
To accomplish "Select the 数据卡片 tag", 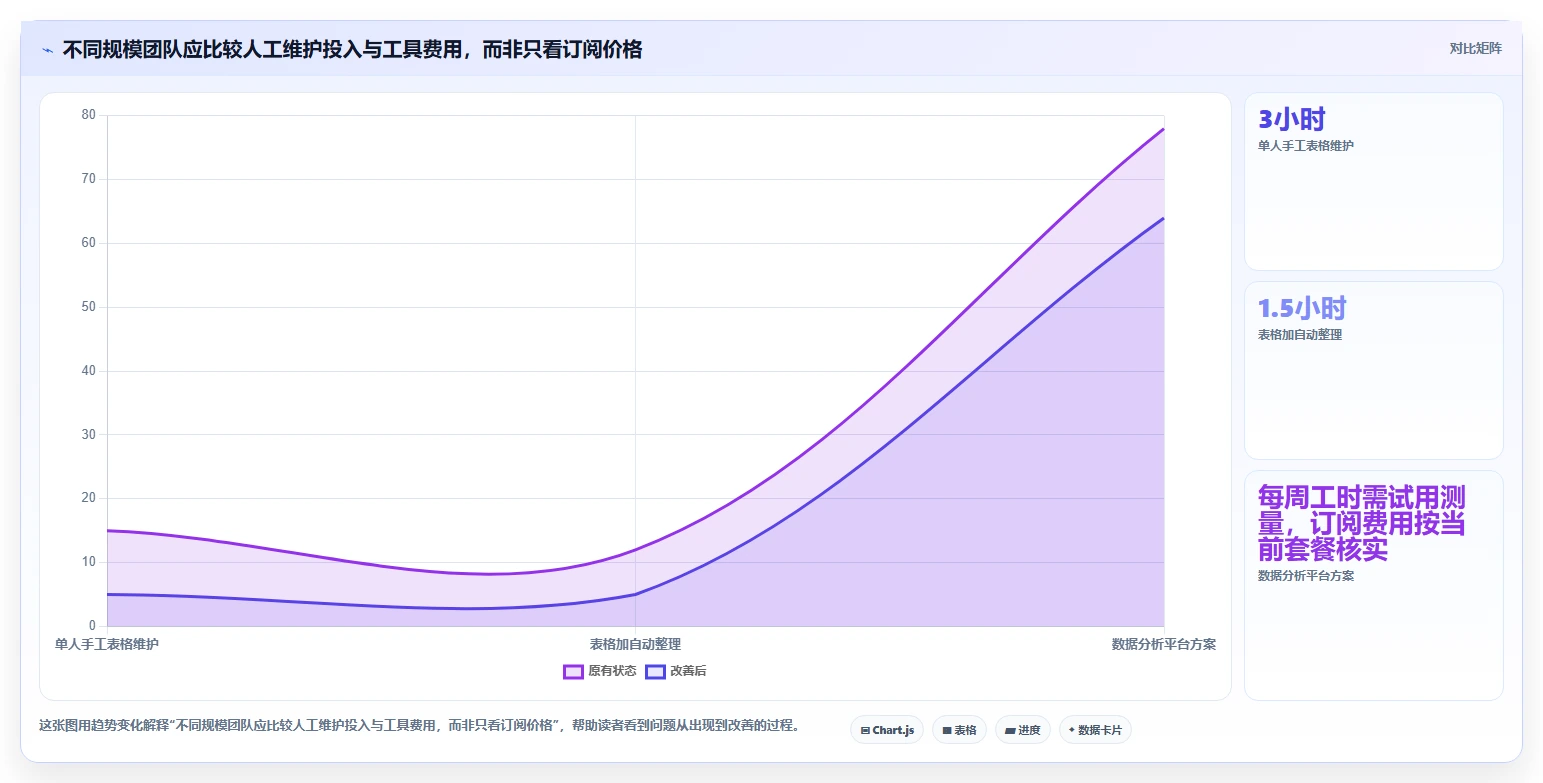I will [x=1095, y=730].
